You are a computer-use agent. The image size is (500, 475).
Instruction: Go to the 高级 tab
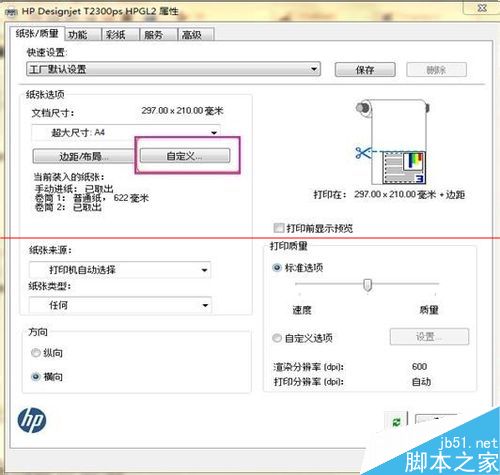click(196, 35)
